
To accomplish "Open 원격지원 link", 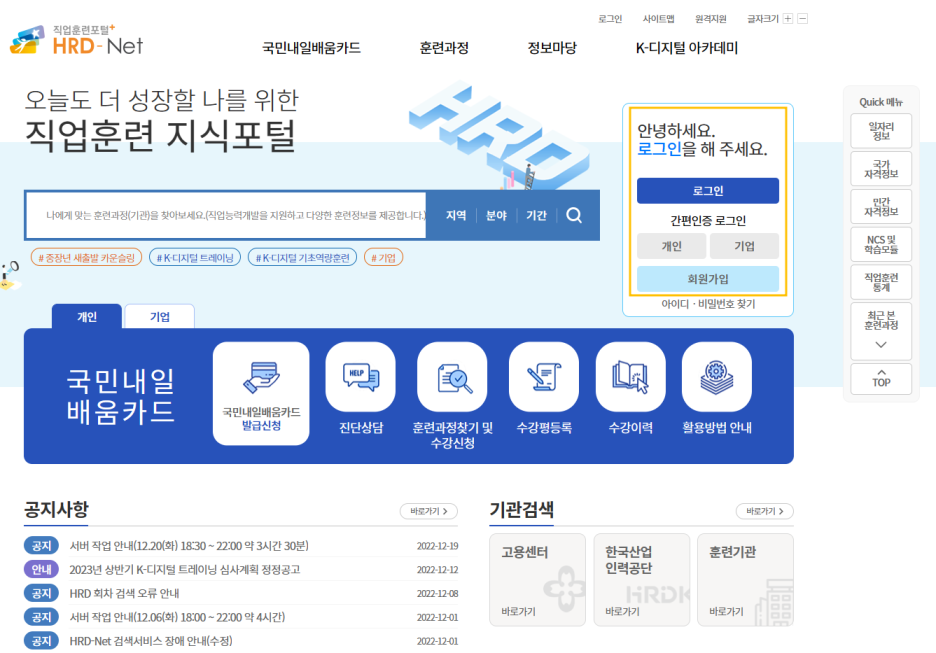I will (x=710, y=19).
